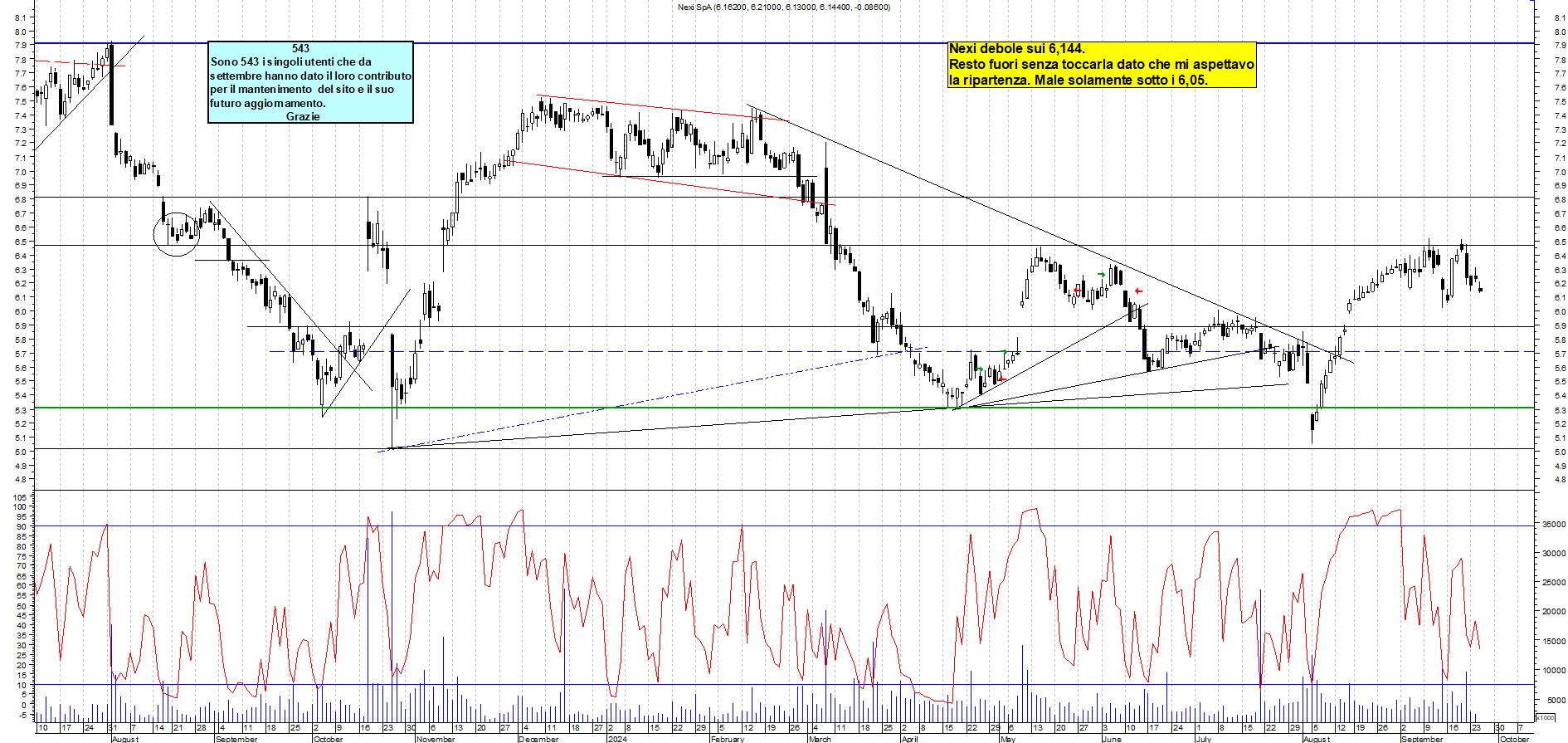Click the Nexi SpA chart title
The image size is (1568, 743).
[x=784, y=7]
